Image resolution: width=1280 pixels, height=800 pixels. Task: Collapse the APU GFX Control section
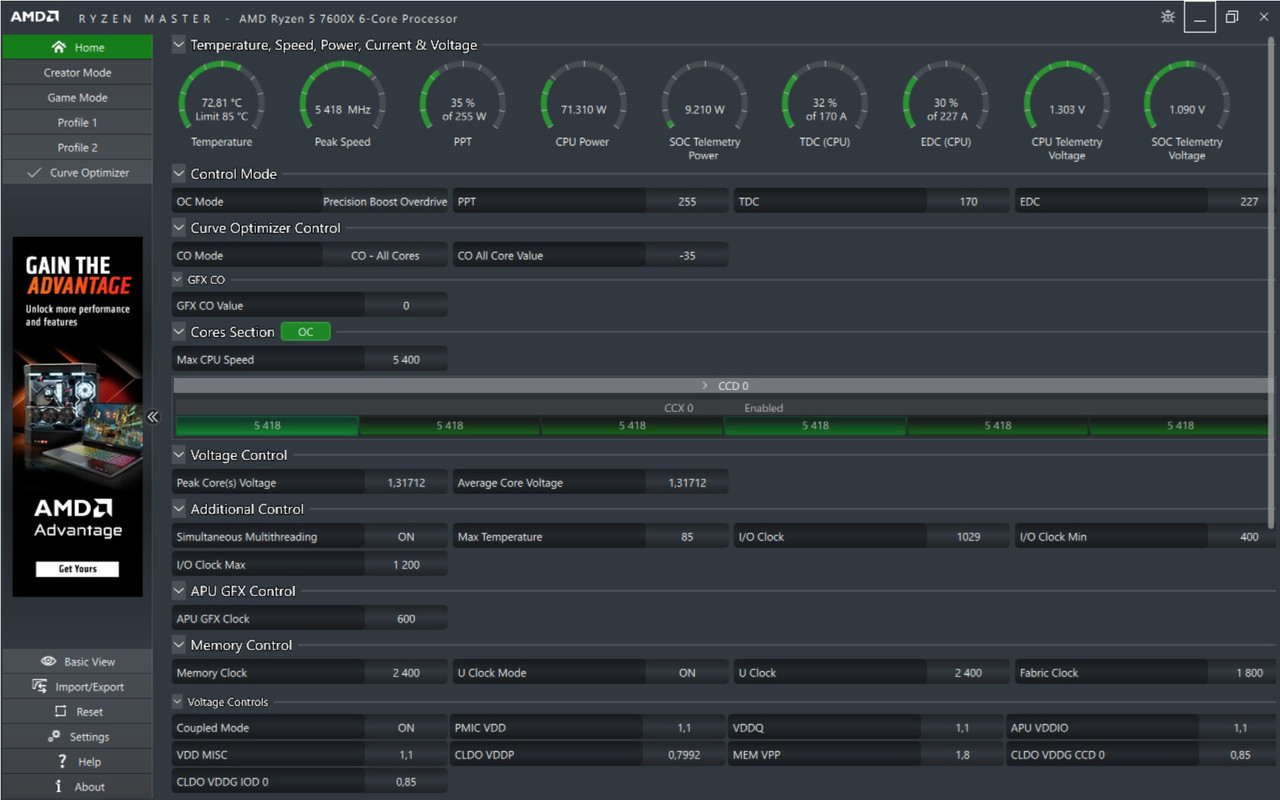pyautogui.click(x=179, y=590)
